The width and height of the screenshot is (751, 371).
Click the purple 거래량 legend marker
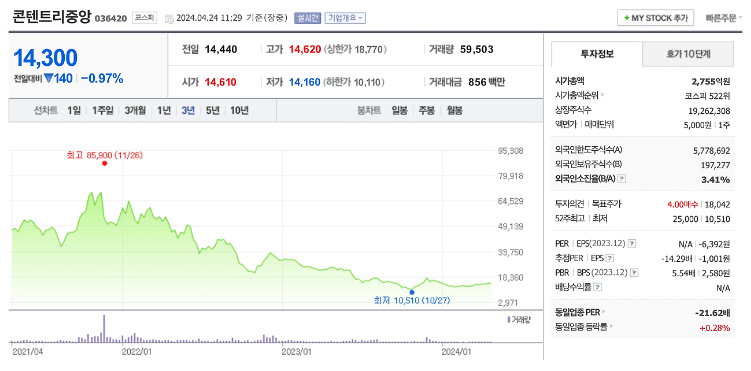(509, 319)
